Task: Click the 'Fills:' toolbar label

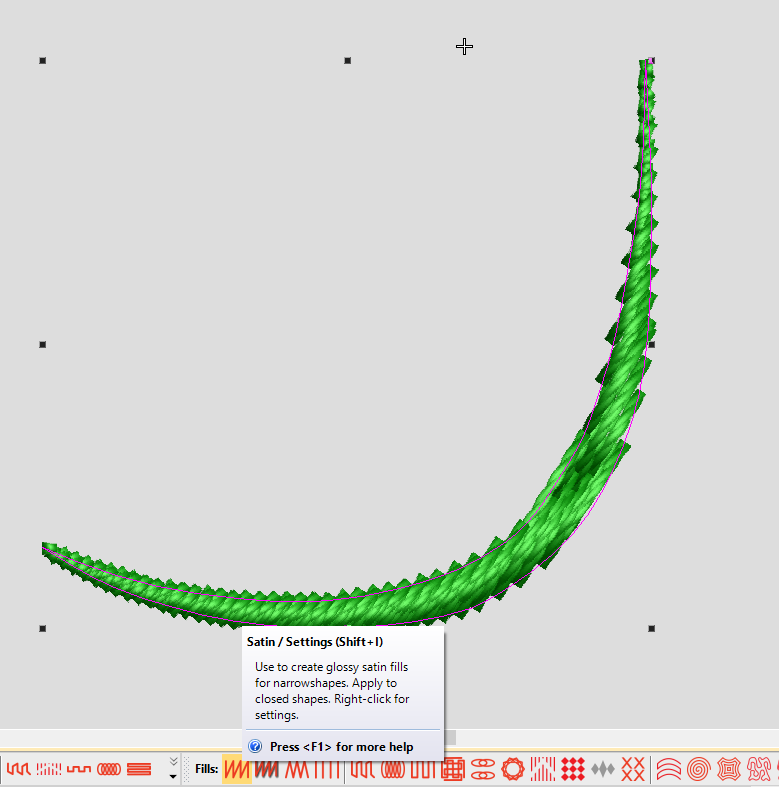Action: 206,769
